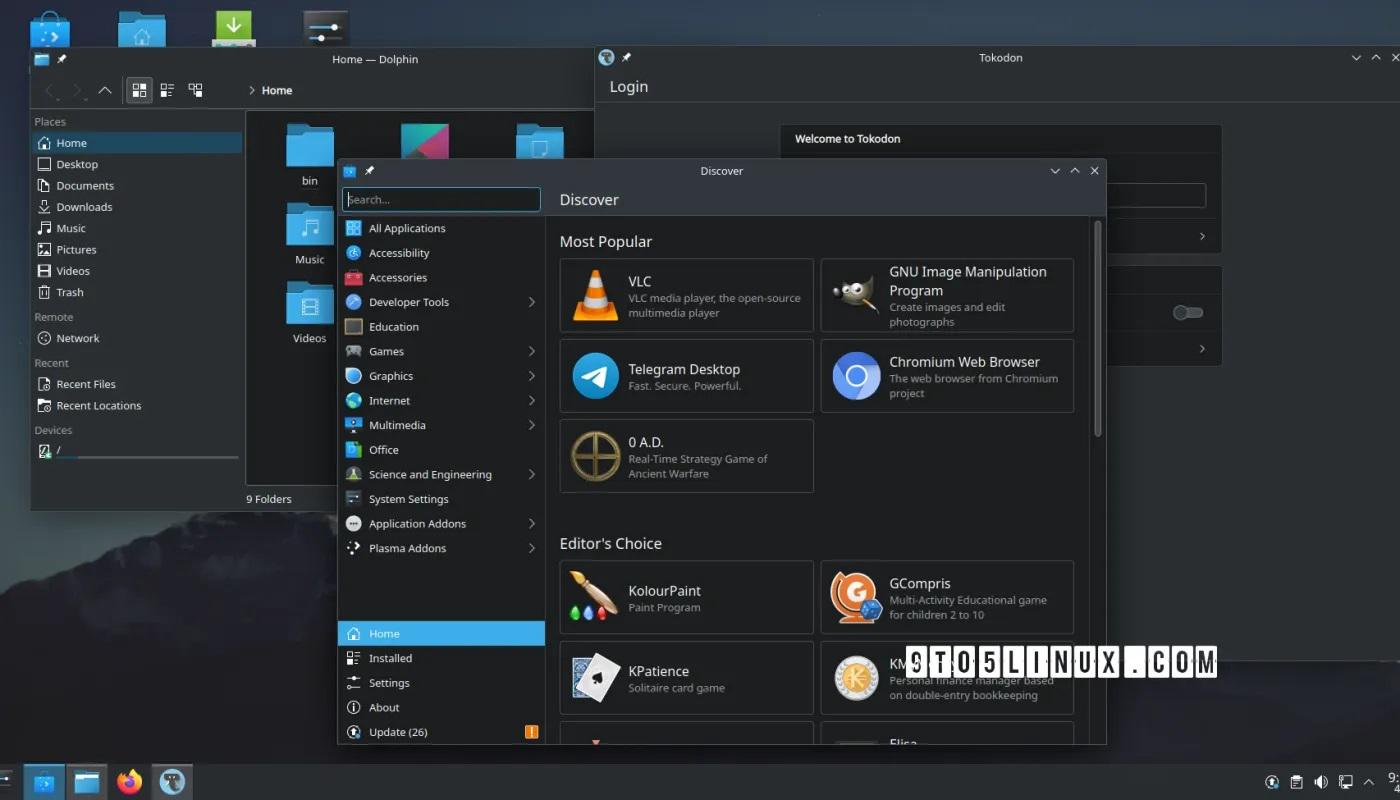
Task: Select KolourPaint in Editor's Choice
Action: 686,597
